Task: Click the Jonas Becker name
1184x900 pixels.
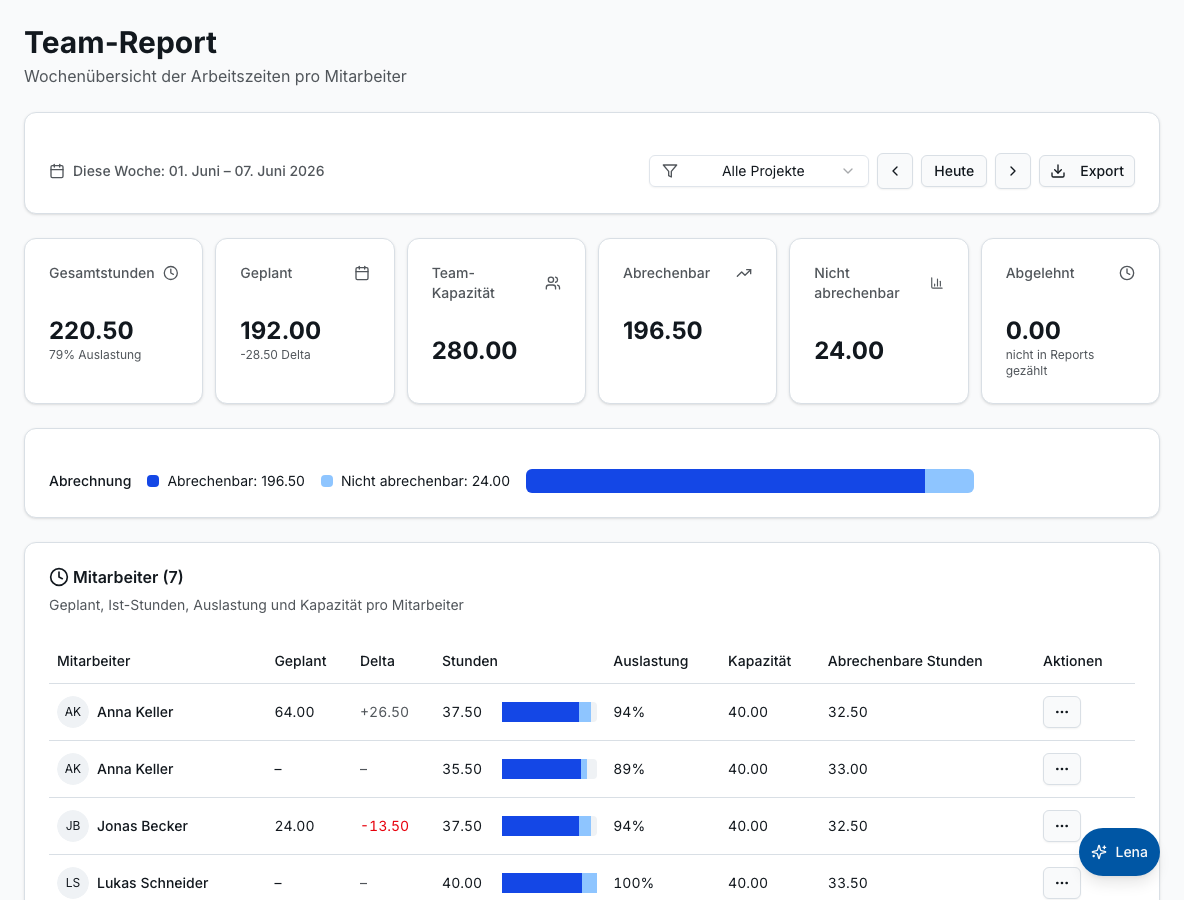Action: pos(143,826)
